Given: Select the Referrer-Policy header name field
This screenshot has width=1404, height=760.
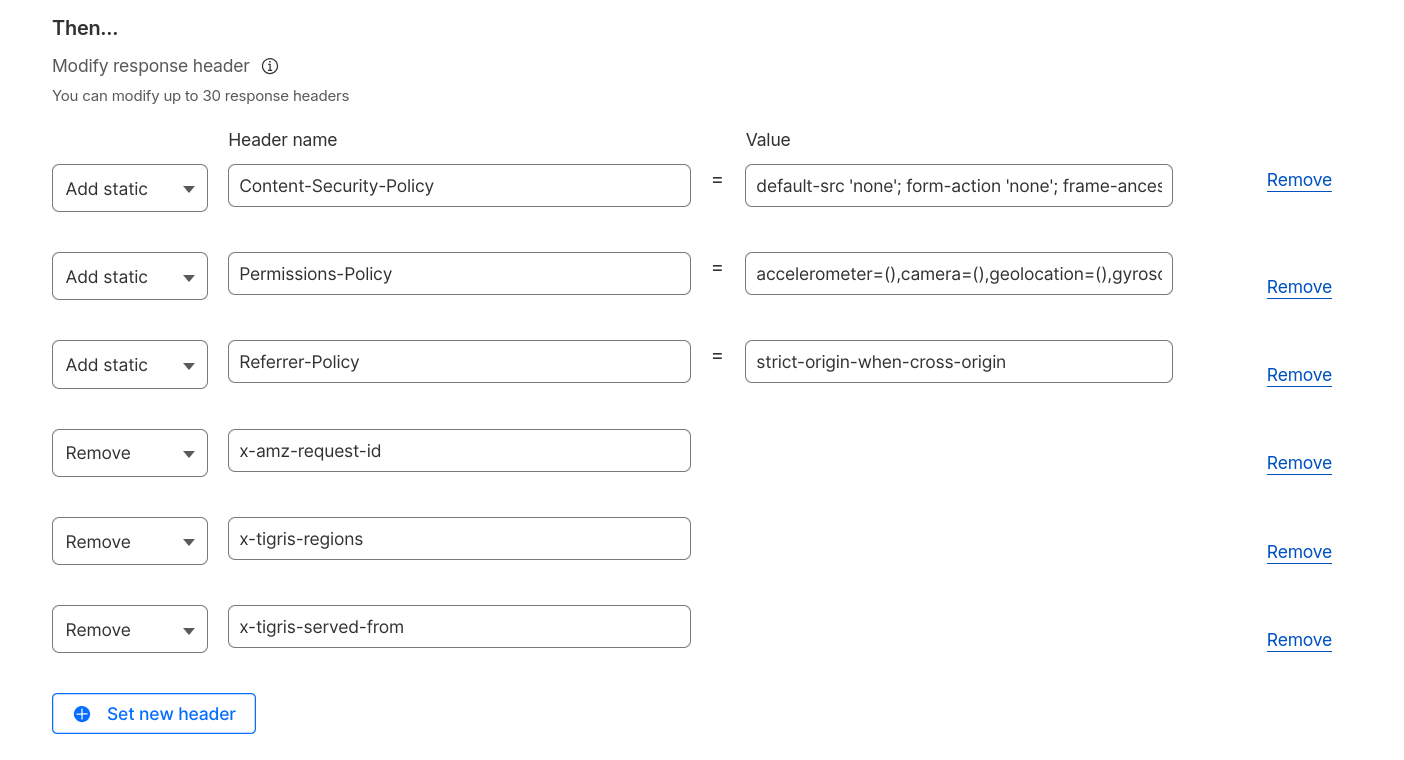Looking at the screenshot, I should pyautogui.click(x=459, y=362).
